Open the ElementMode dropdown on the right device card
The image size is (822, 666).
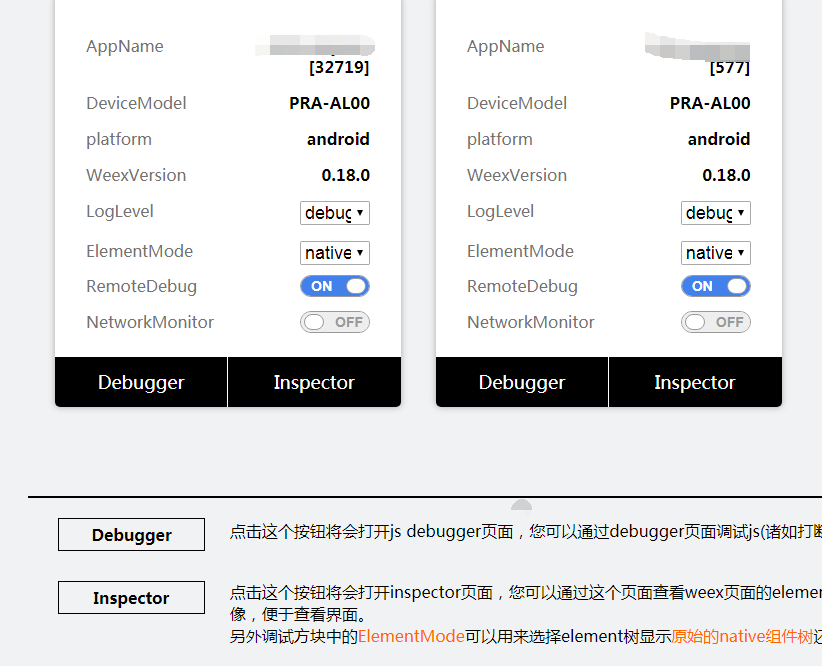pos(715,252)
